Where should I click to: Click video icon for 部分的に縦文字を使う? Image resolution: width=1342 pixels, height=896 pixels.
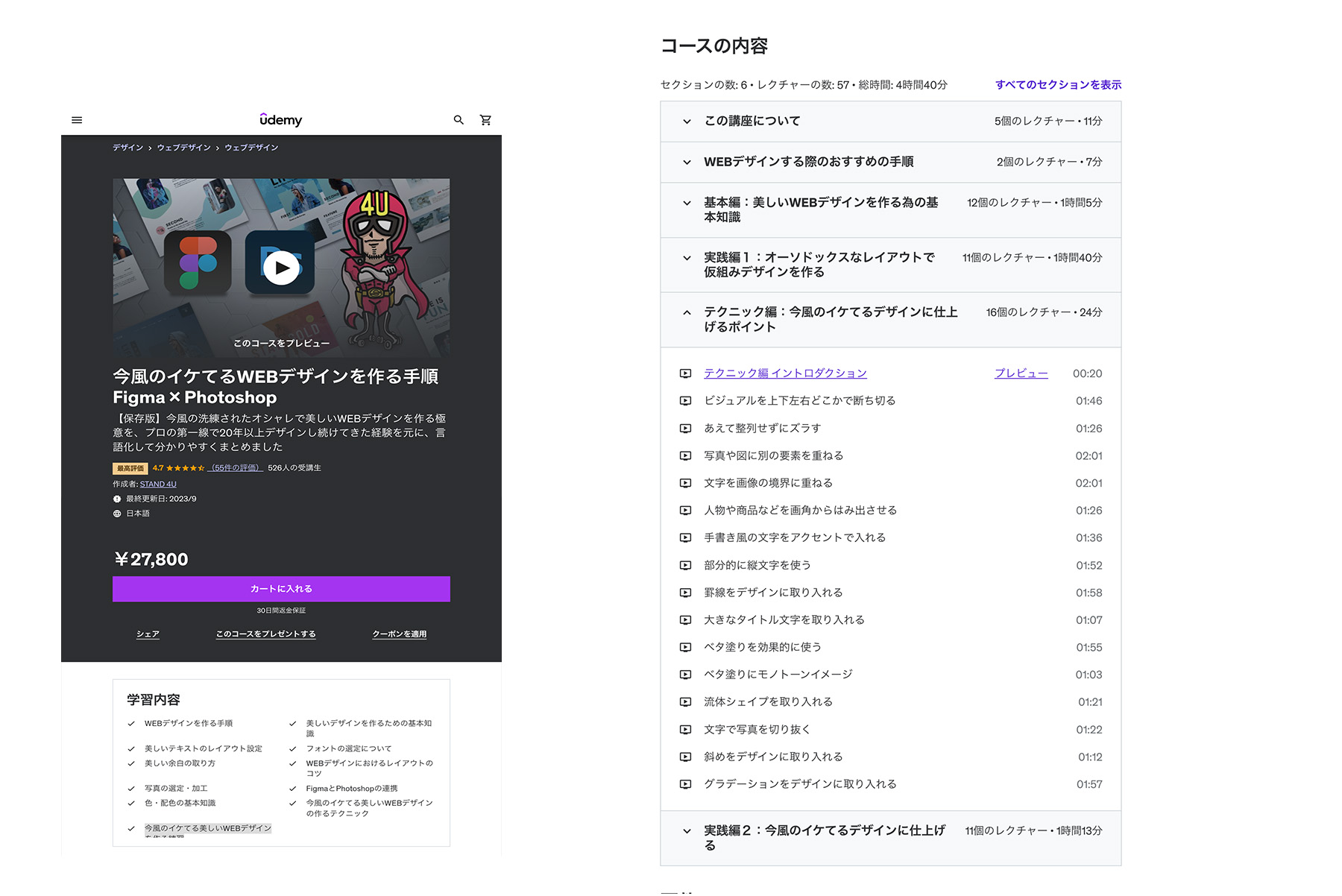click(685, 565)
